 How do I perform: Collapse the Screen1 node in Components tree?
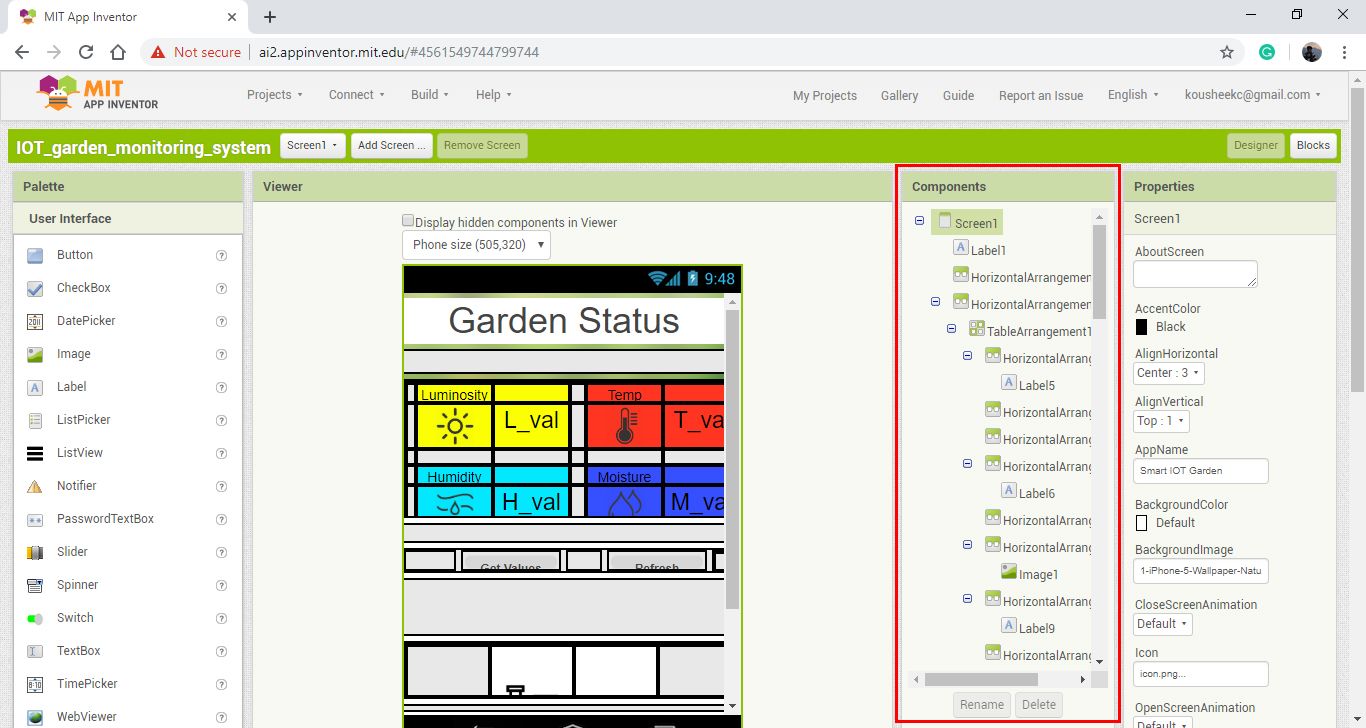[x=919, y=221]
